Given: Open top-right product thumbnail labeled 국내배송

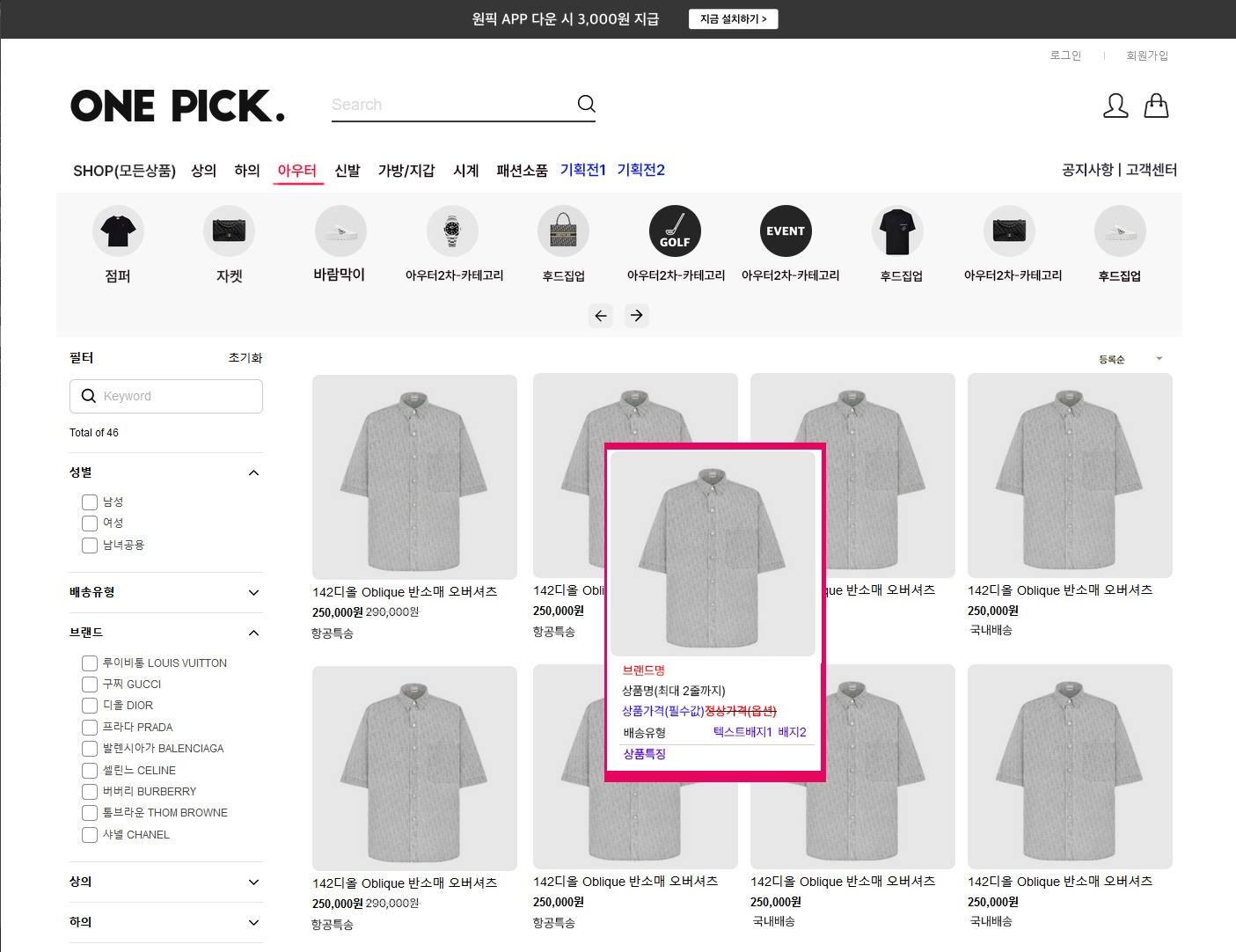Looking at the screenshot, I should pyautogui.click(x=1070, y=475).
